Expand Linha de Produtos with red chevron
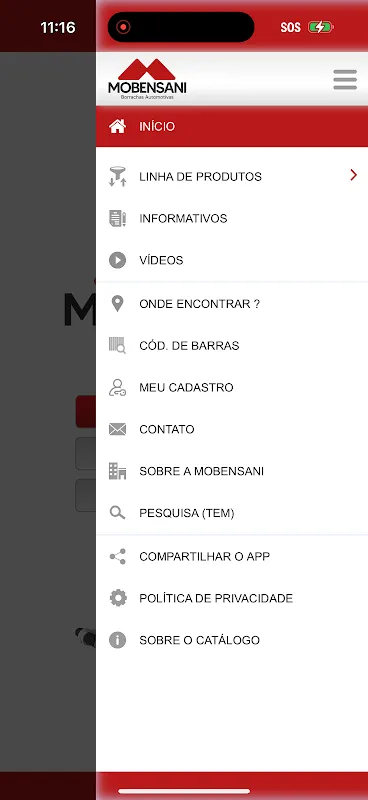Screen dimensions: 368x800 coord(353,176)
